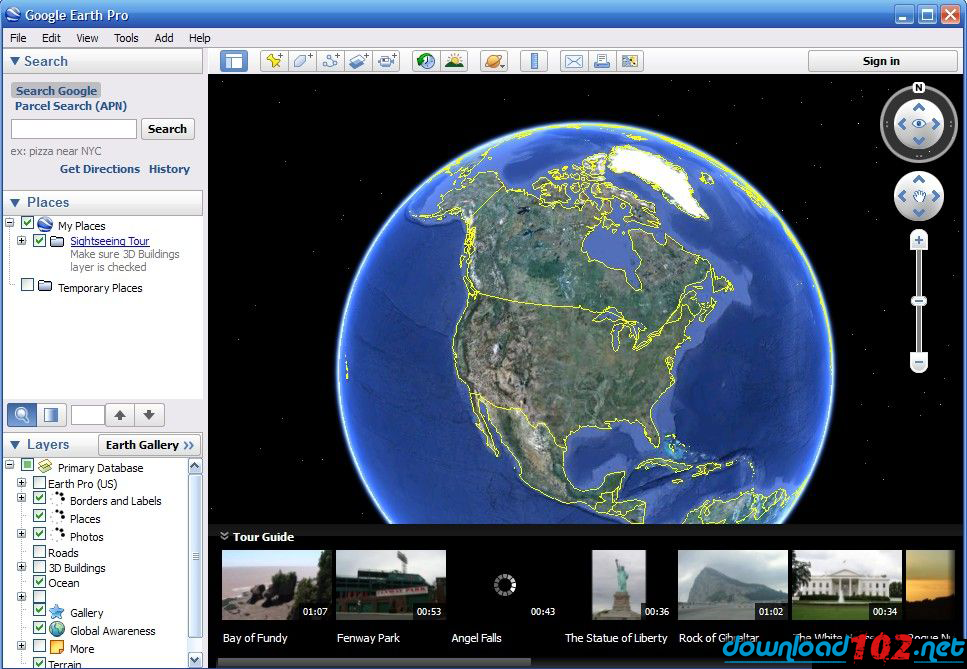Add a path using the toolbar
Viewport: 967px width, 669px height.
331,61
